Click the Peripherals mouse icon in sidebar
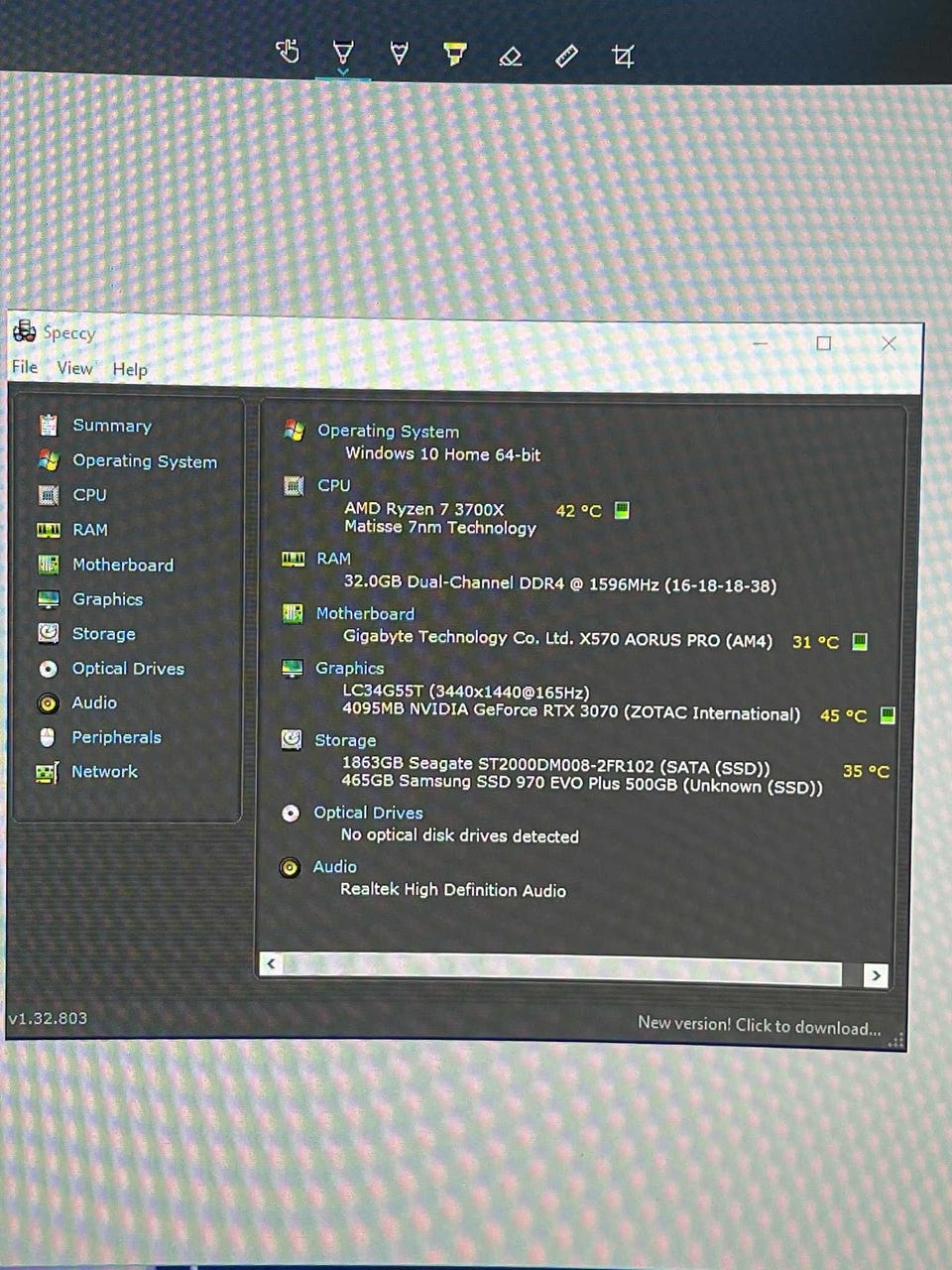 47,737
